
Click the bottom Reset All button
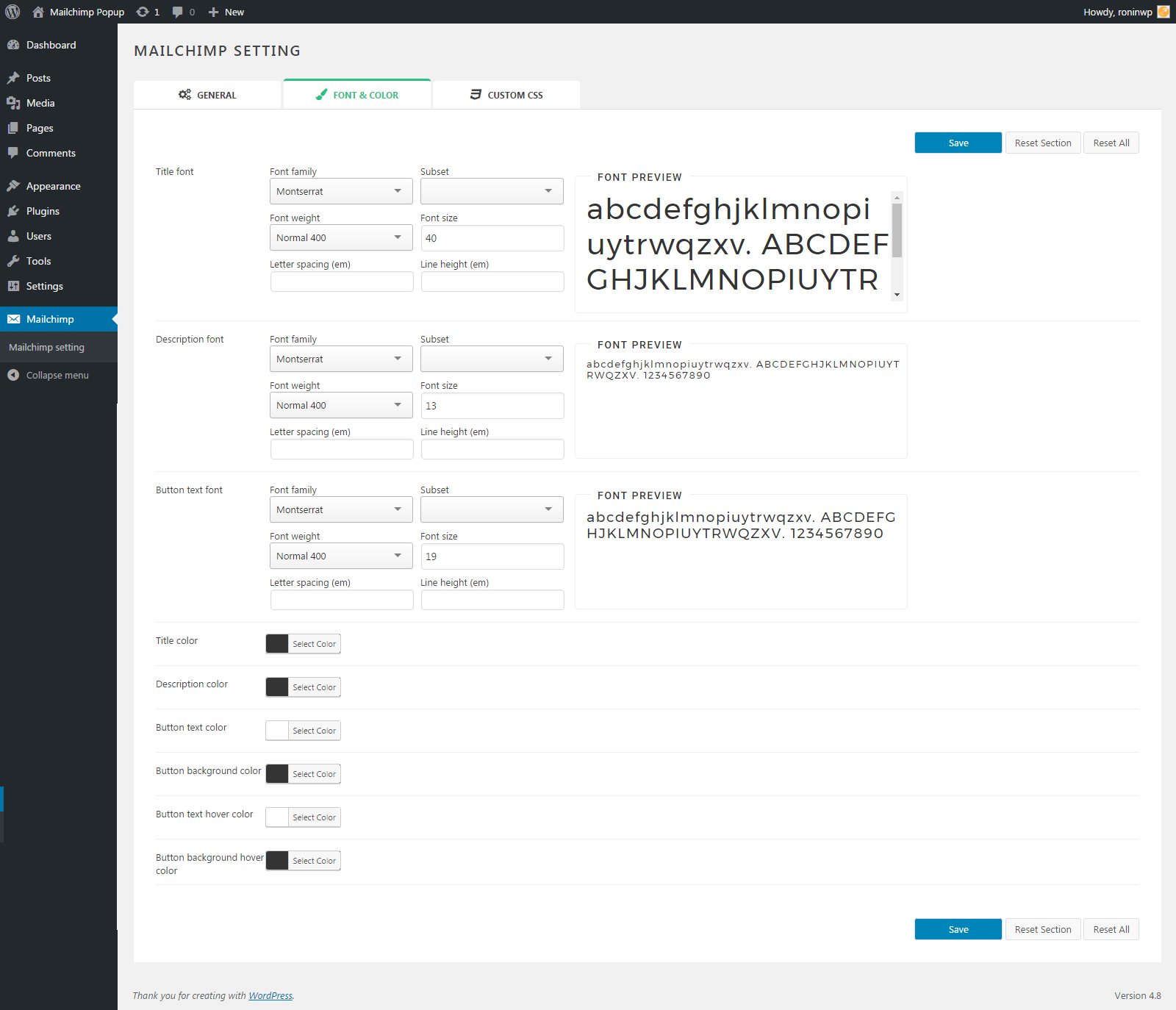pyautogui.click(x=1111, y=929)
